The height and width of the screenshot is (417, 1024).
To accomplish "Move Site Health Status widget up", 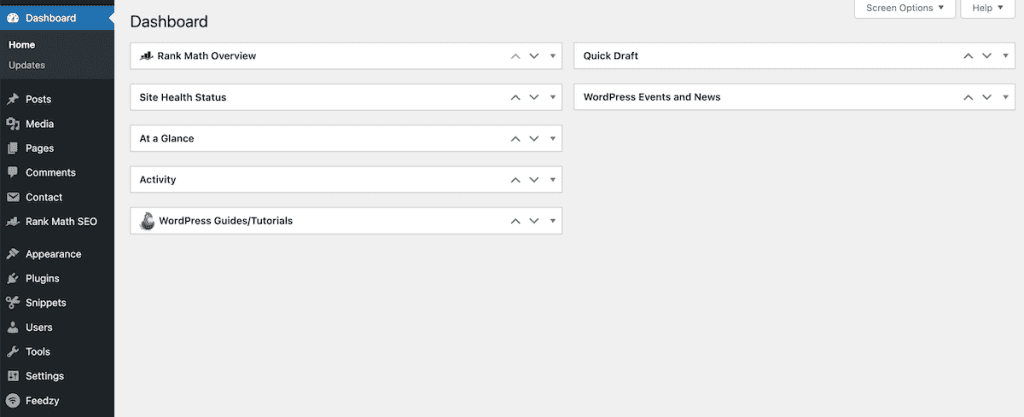I will click(515, 97).
